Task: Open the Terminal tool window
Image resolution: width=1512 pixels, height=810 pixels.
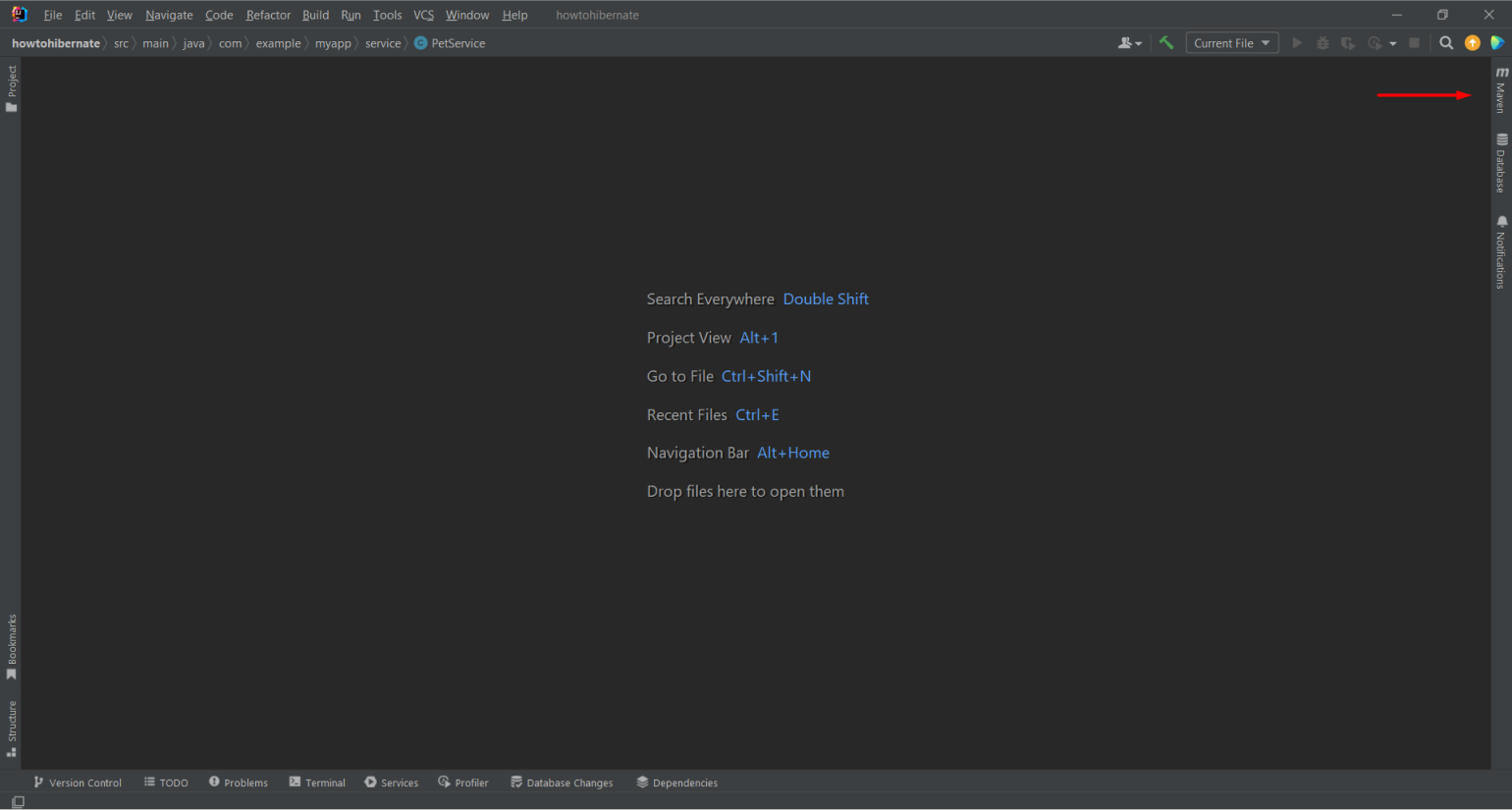Action: click(317, 783)
